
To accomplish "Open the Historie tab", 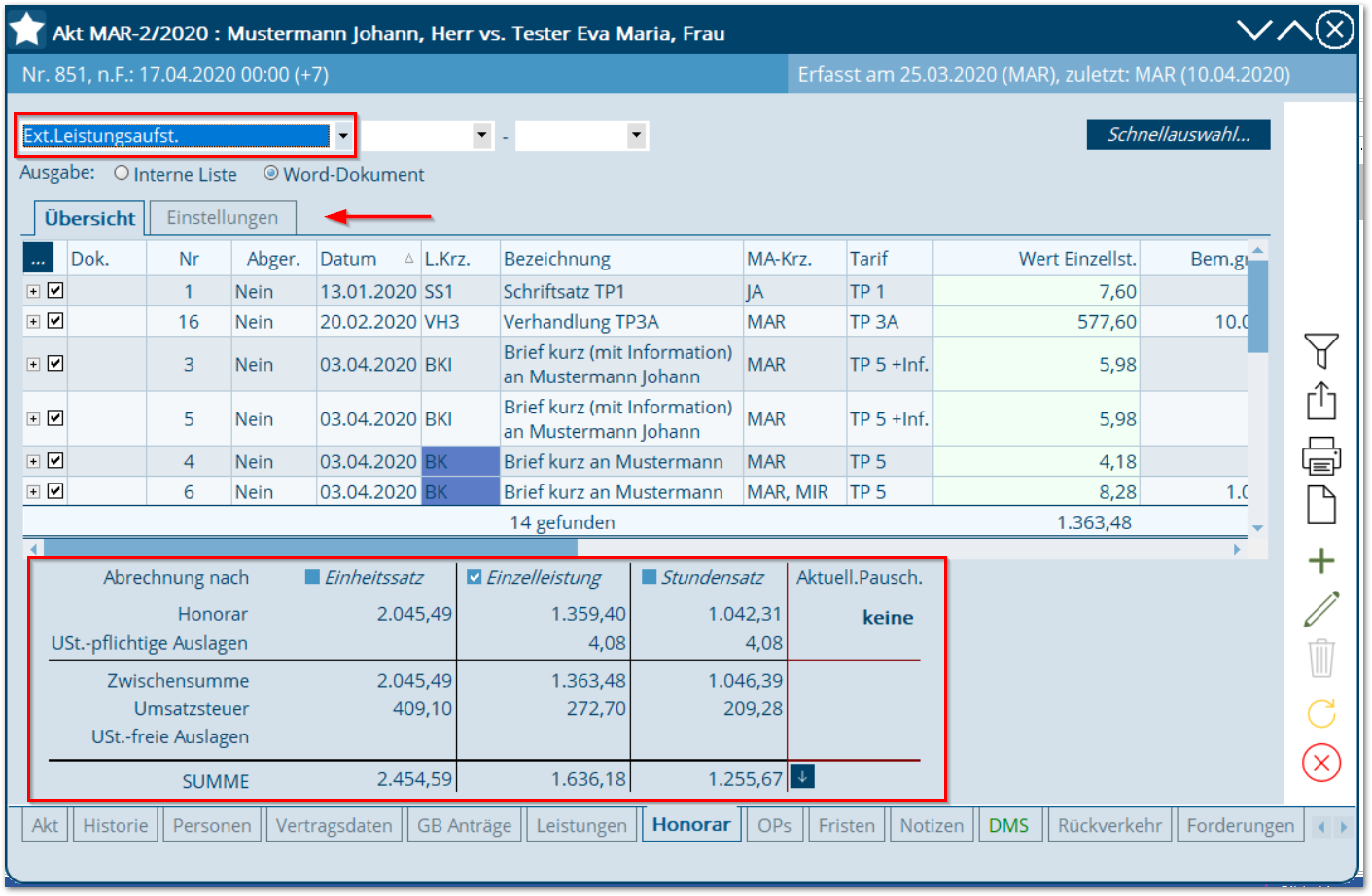I will click(115, 825).
